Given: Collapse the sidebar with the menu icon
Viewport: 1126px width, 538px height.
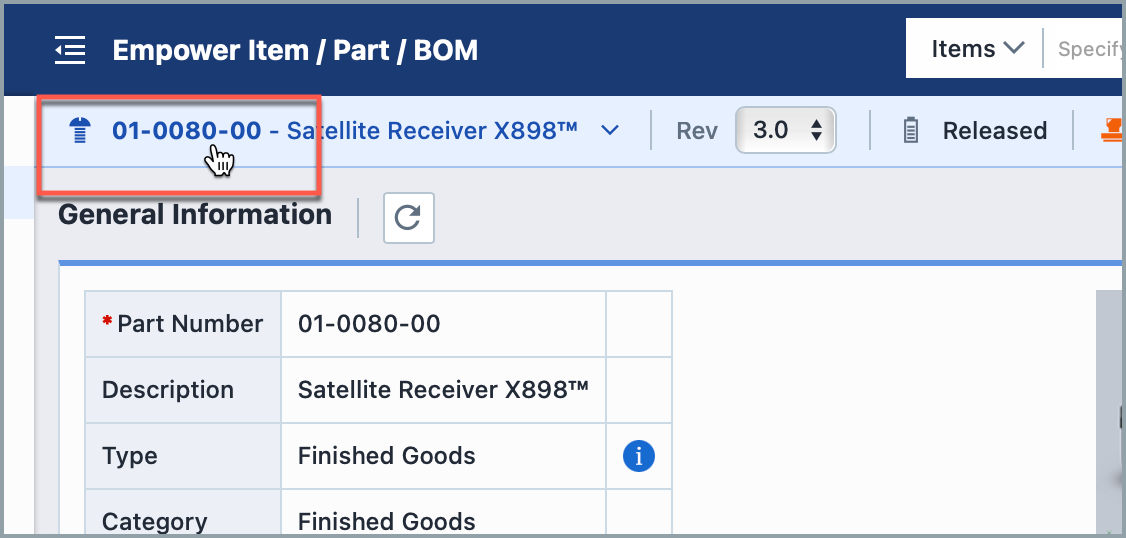Looking at the screenshot, I should [70, 50].
